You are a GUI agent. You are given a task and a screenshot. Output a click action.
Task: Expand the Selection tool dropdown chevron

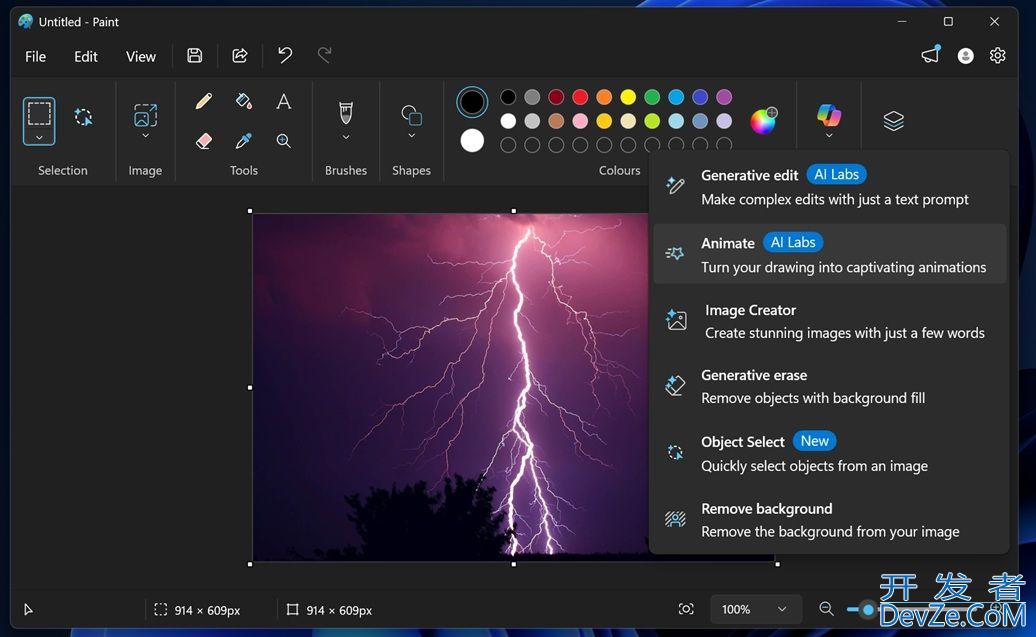tap(39, 138)
